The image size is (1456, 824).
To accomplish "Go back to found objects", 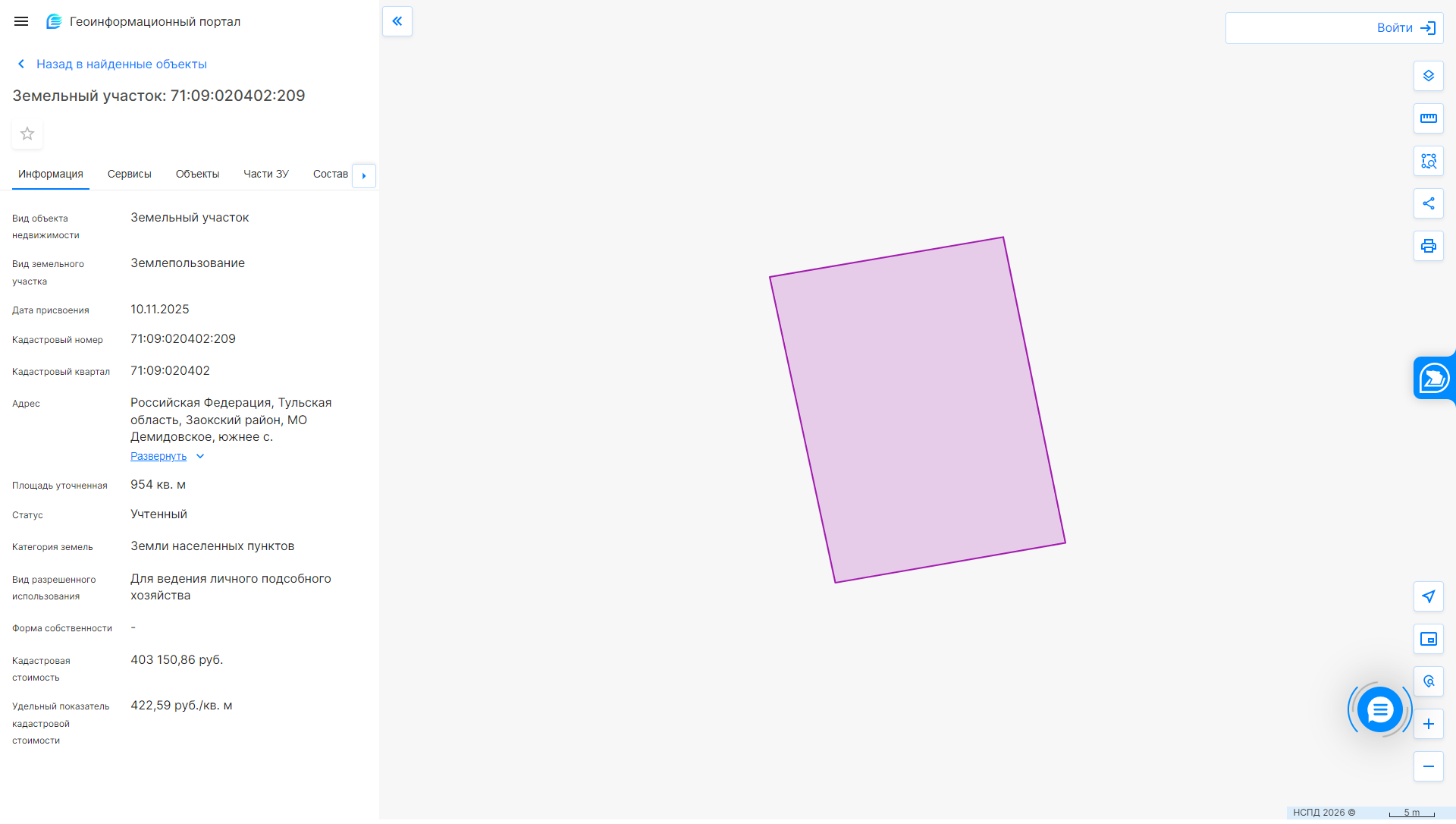I will click(121, 64).
